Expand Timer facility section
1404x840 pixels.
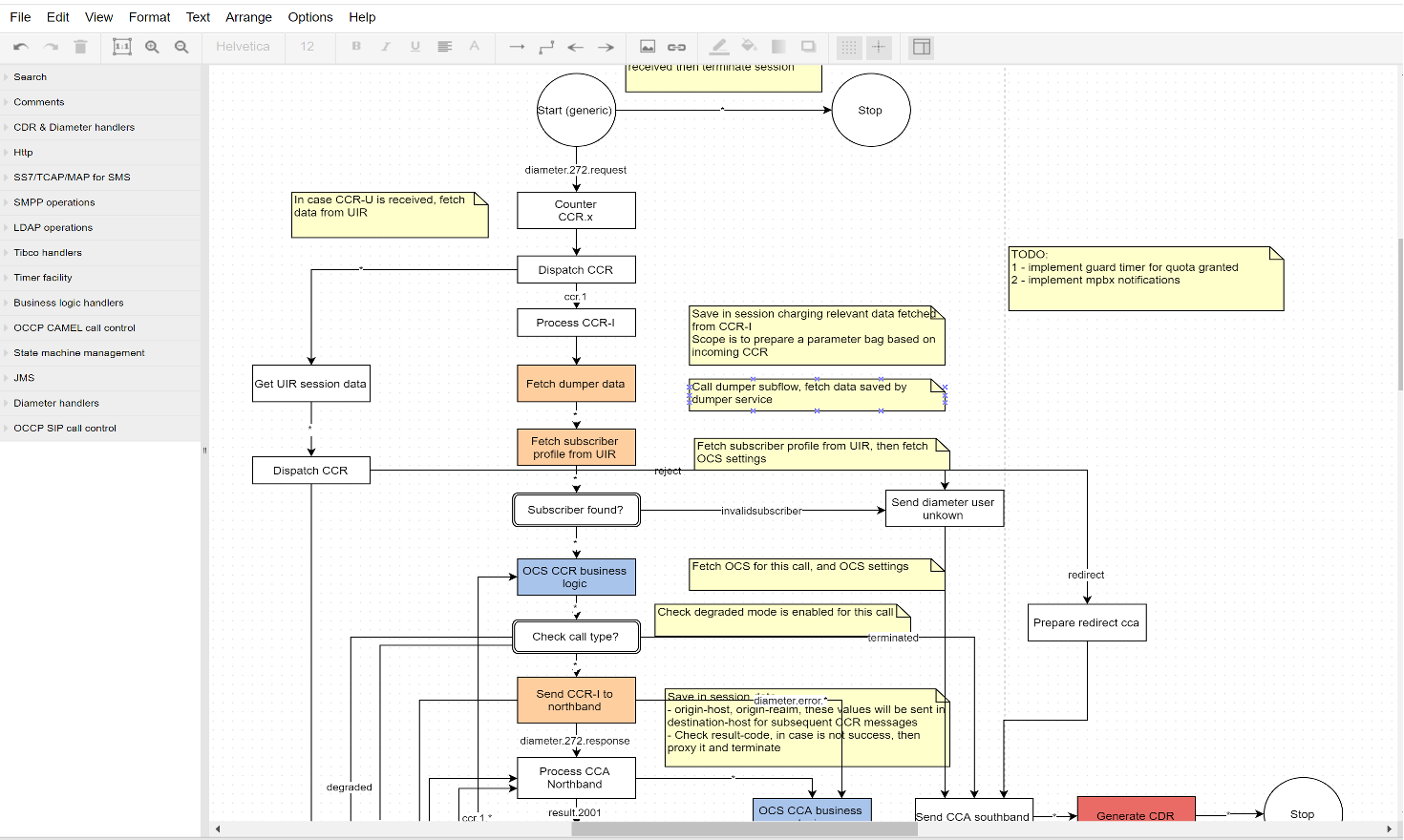100,278
